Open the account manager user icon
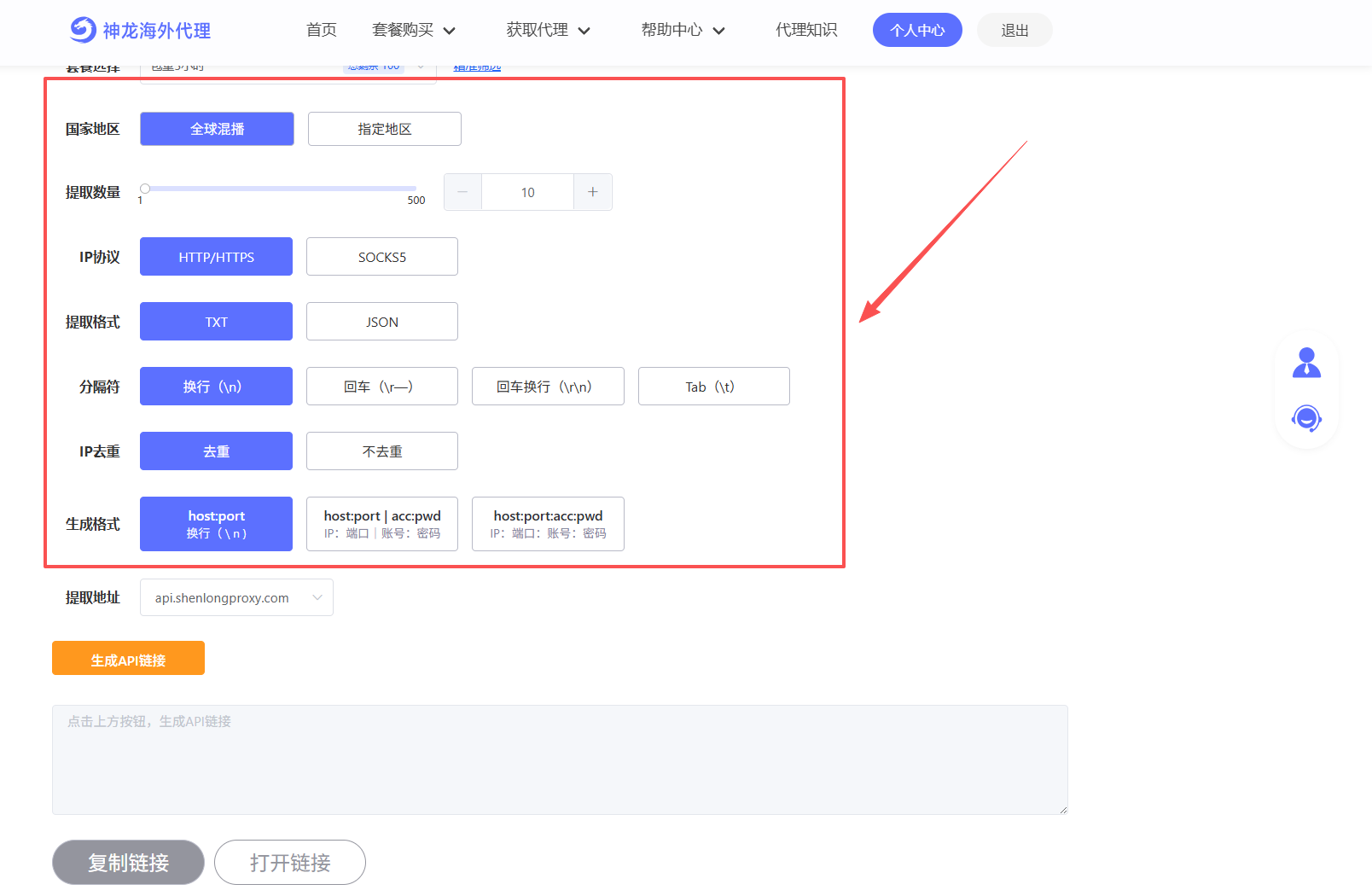 point(1306,363)
